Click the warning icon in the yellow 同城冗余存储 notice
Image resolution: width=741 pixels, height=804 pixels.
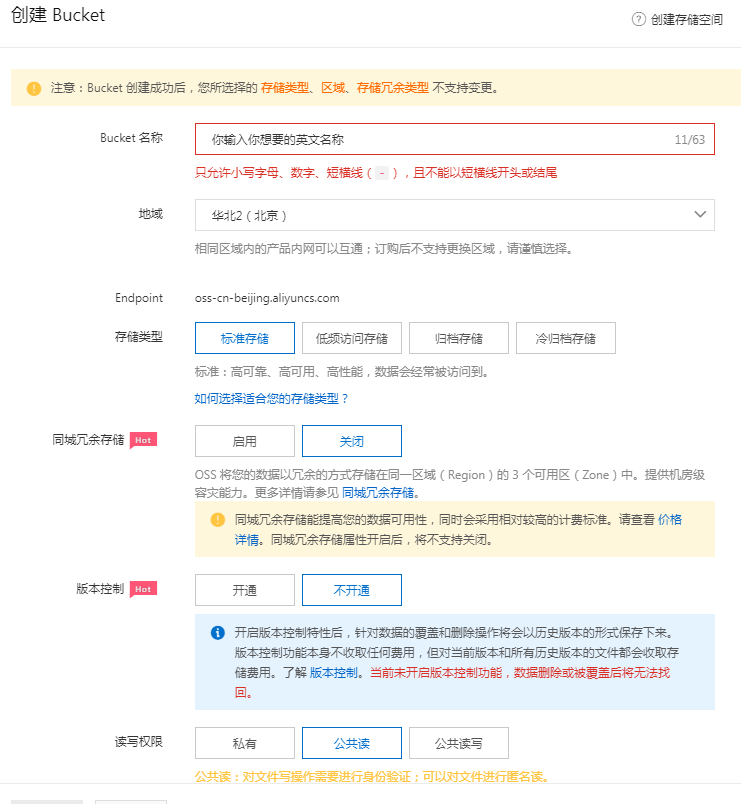click(217, 520)
